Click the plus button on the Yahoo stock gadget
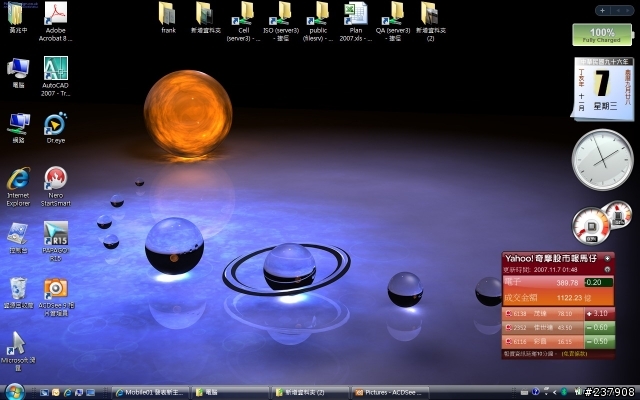The width and height of the screenshot is (640, 400). point(607,258)
